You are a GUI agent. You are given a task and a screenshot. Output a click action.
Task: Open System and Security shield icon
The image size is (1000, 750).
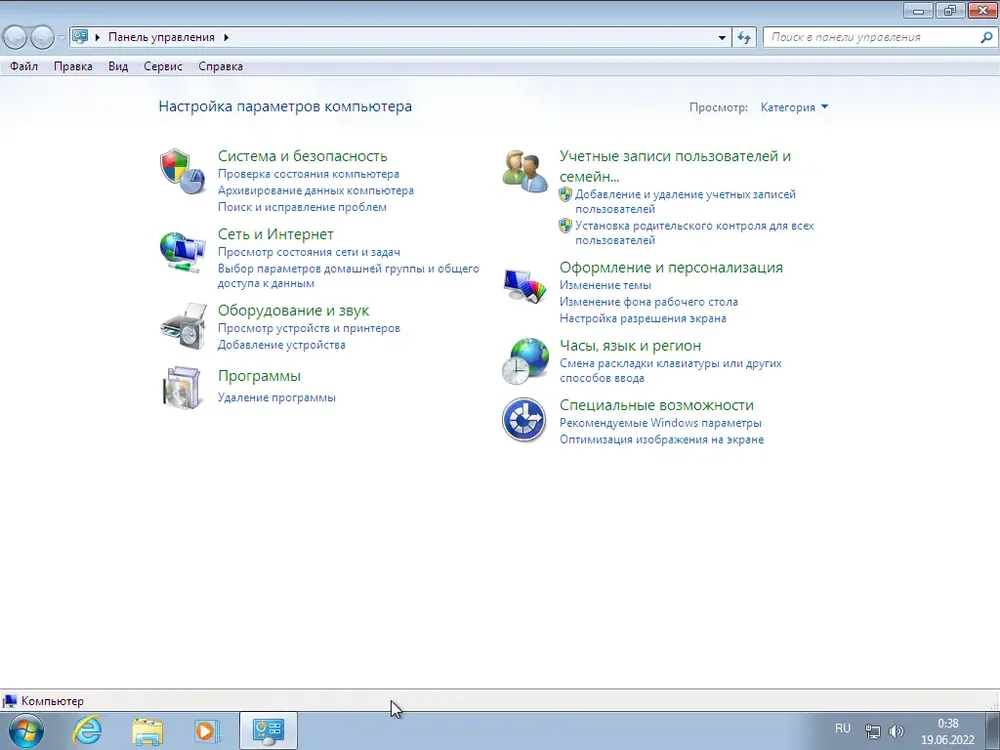(x=182, y=171)
